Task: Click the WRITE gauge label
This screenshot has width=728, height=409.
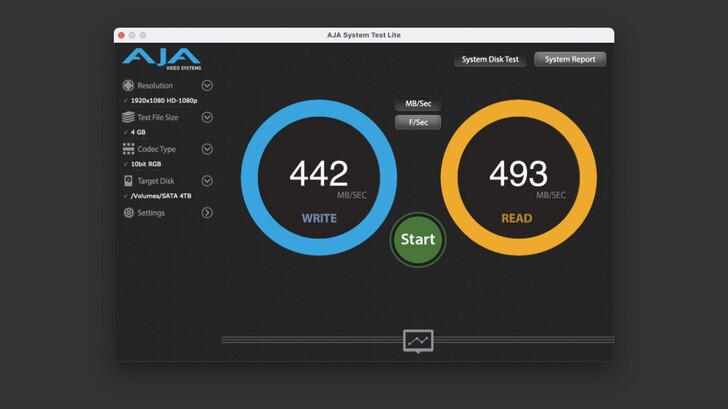Action: click(319, 218)
